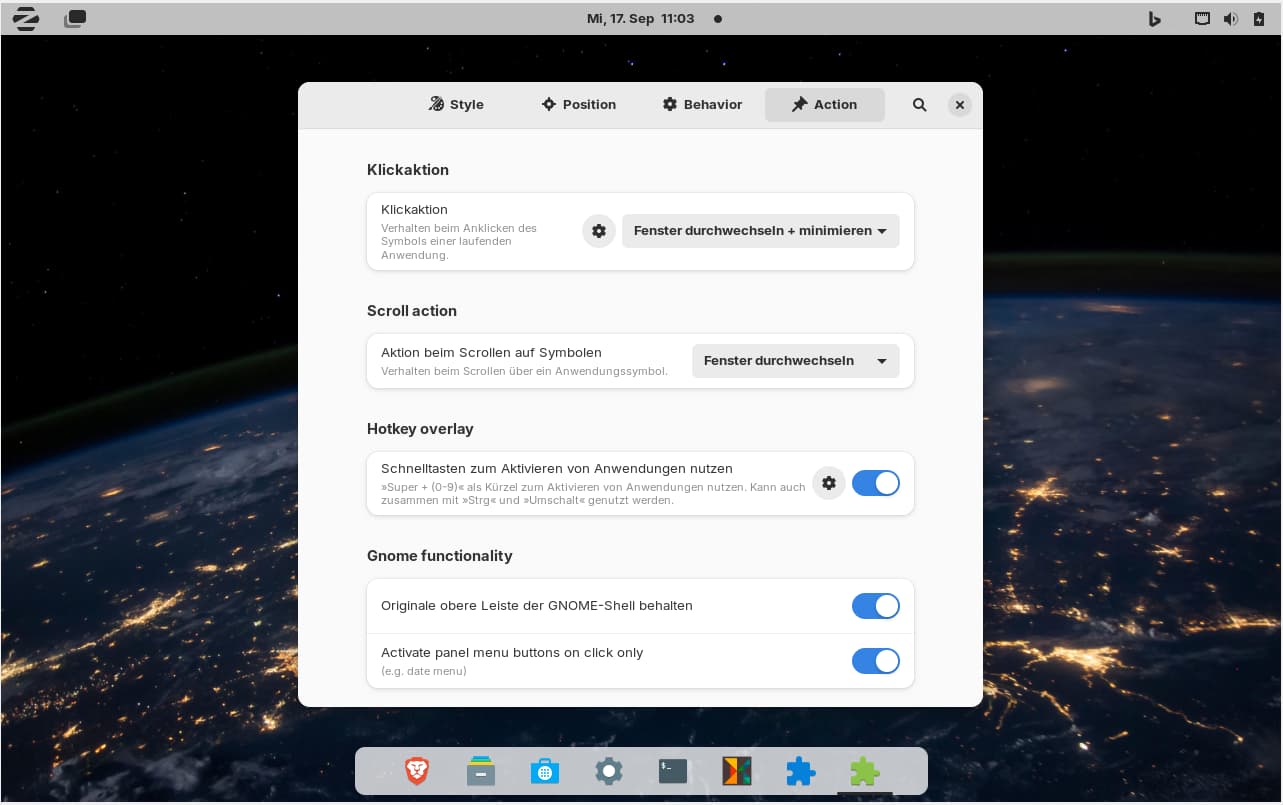Open the Software store dock icon

click(x=545, y=771)
